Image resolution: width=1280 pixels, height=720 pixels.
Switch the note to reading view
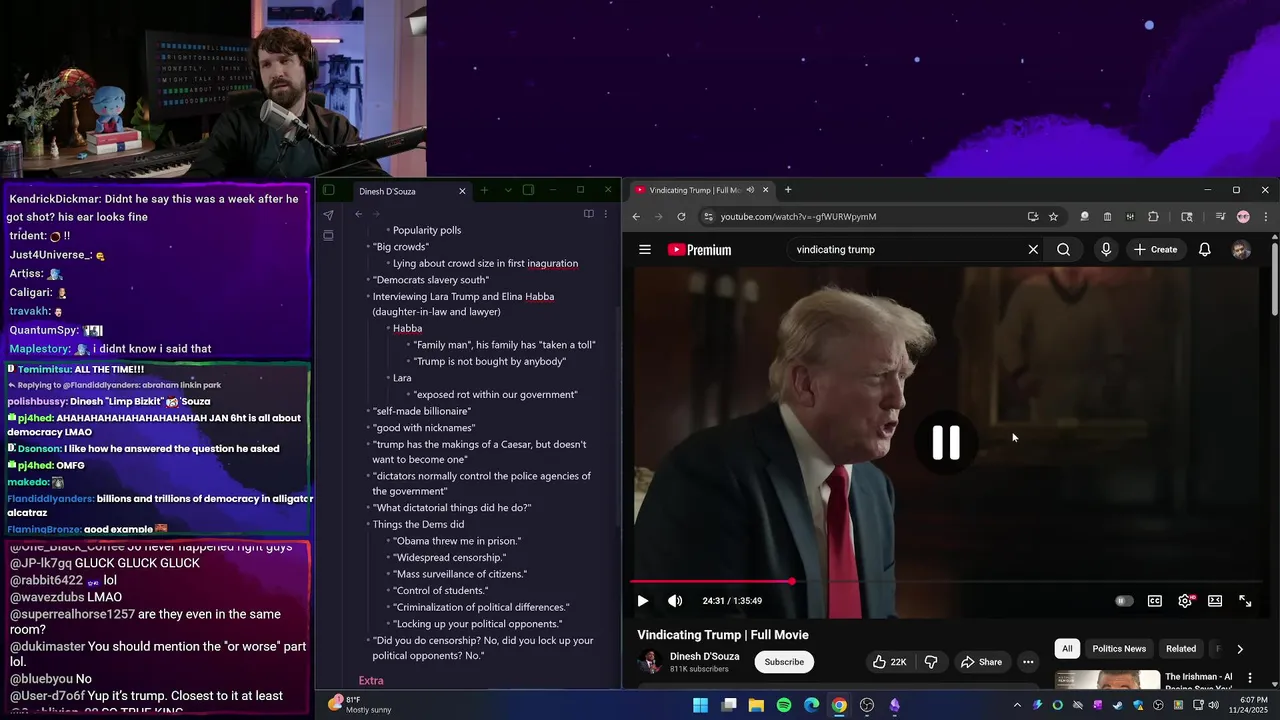point(589,214)
